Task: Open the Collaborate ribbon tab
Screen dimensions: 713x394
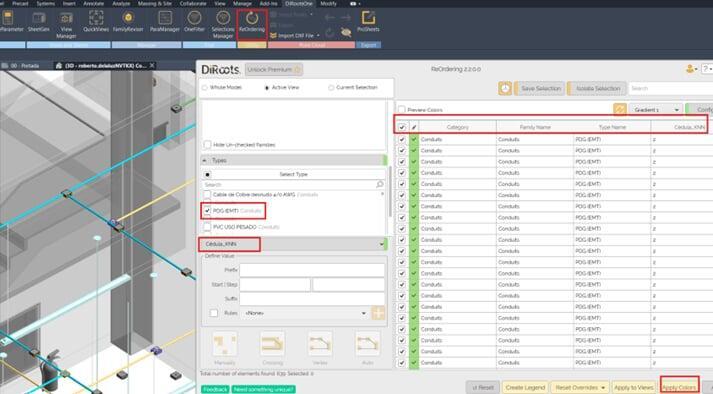Action: pos(193,4)
